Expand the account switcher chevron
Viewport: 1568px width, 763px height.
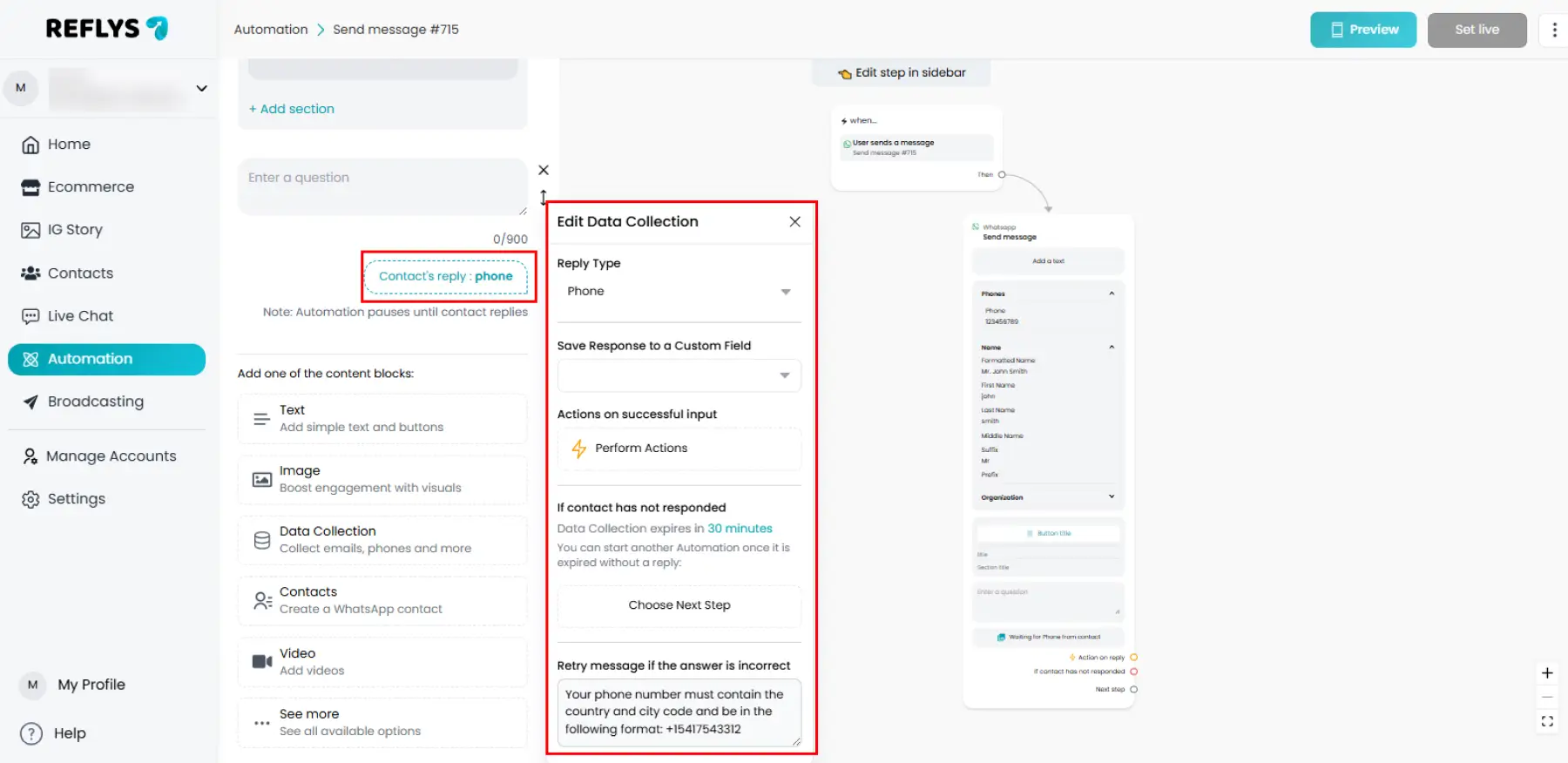[x=201, y=88]
